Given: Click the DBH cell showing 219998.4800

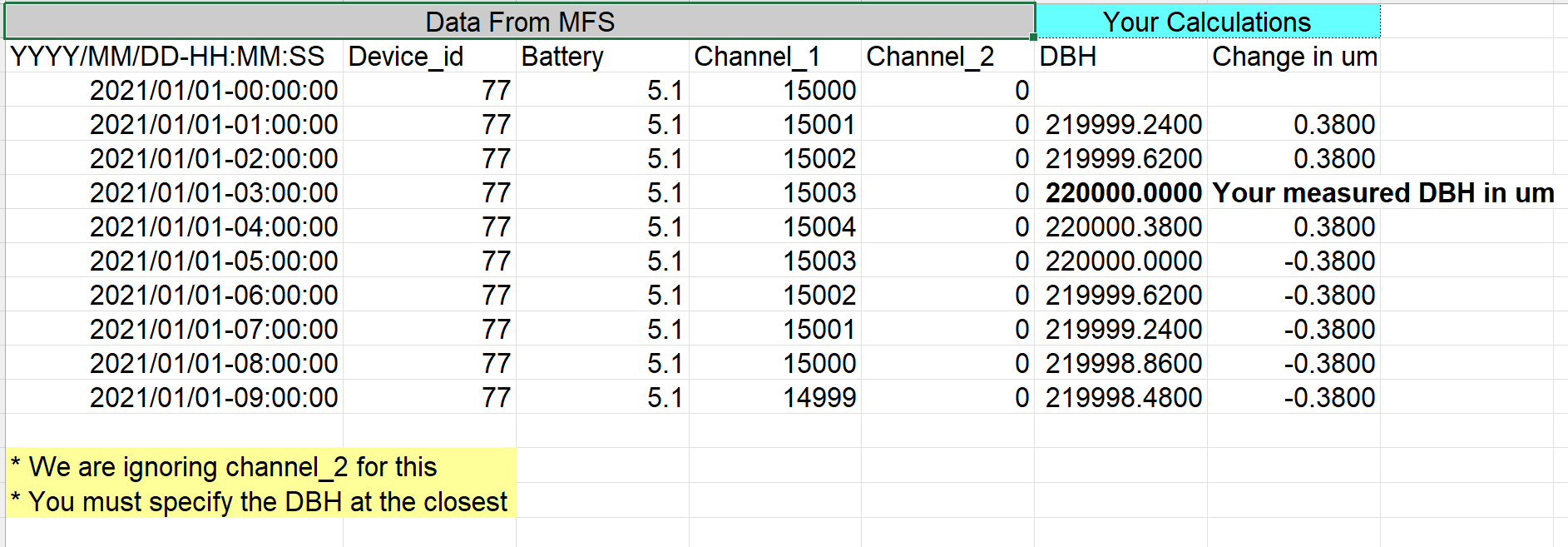Looking at the screenshot, I should pyautogui.click(x=1122, y=398).
